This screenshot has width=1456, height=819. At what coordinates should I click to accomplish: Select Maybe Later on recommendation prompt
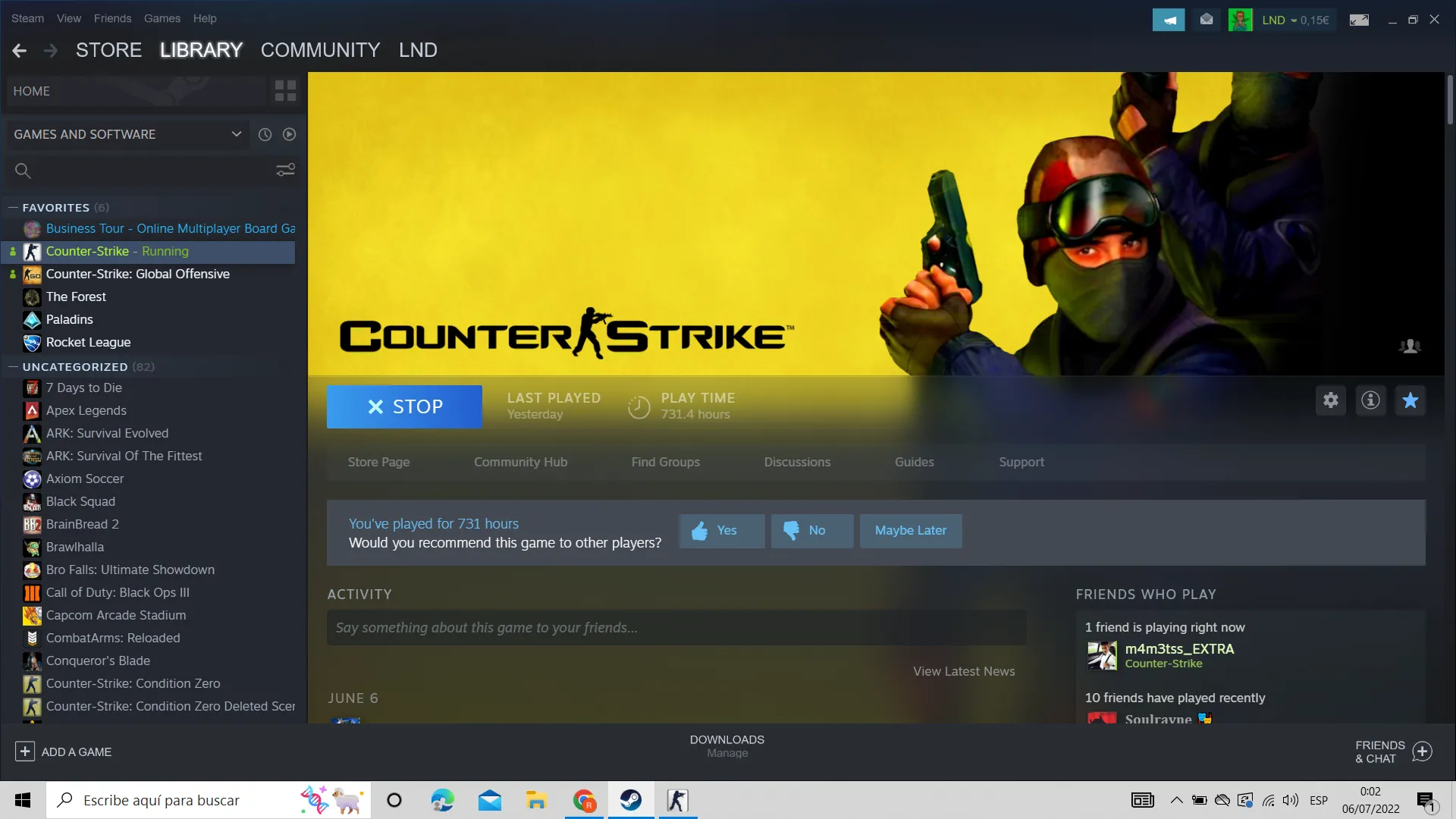click(x=911, y=531)
